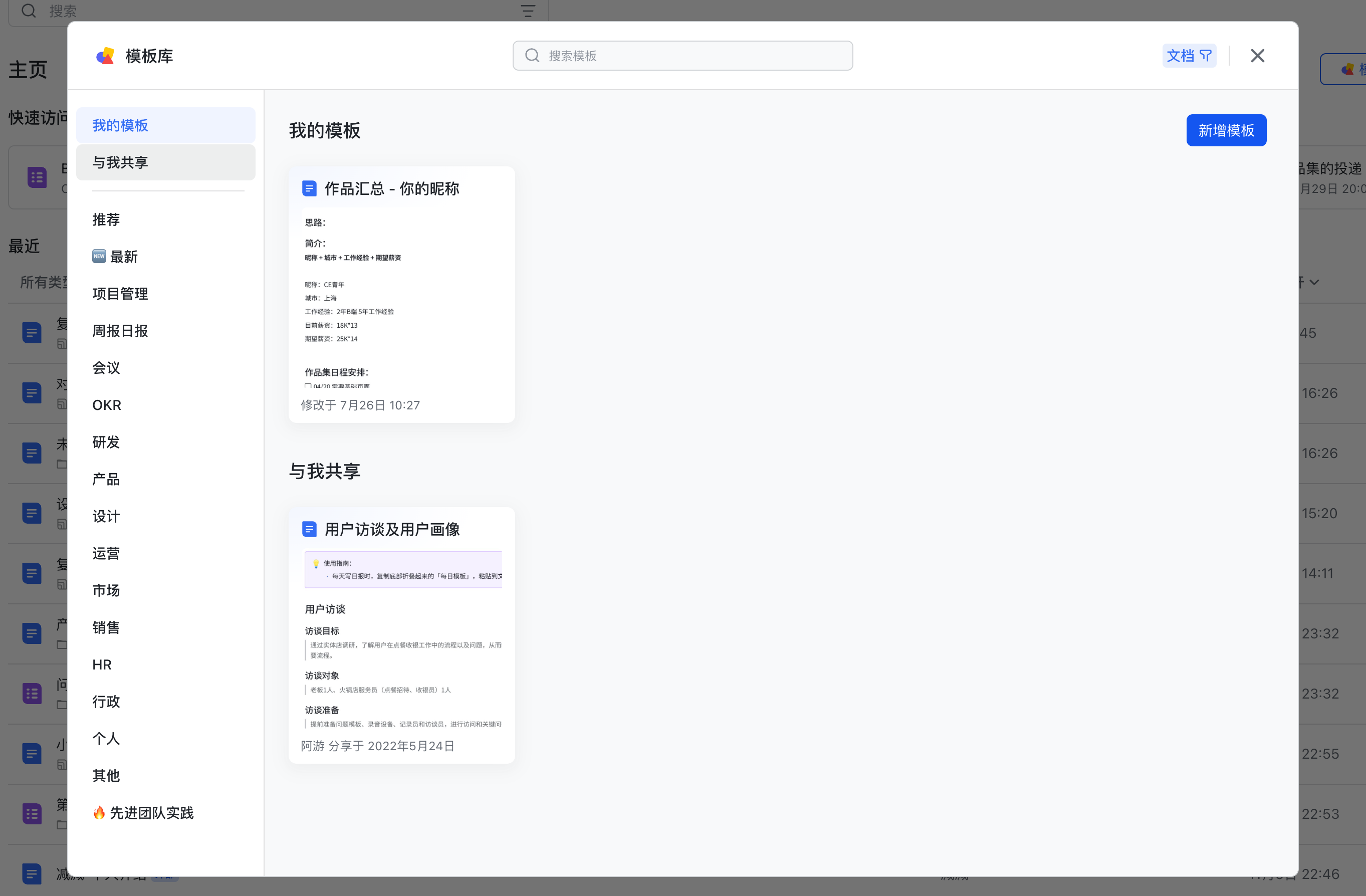The image size is (1366, 896).
Task: Click the purple list icon in background quick access
Action: pos(37,177)
